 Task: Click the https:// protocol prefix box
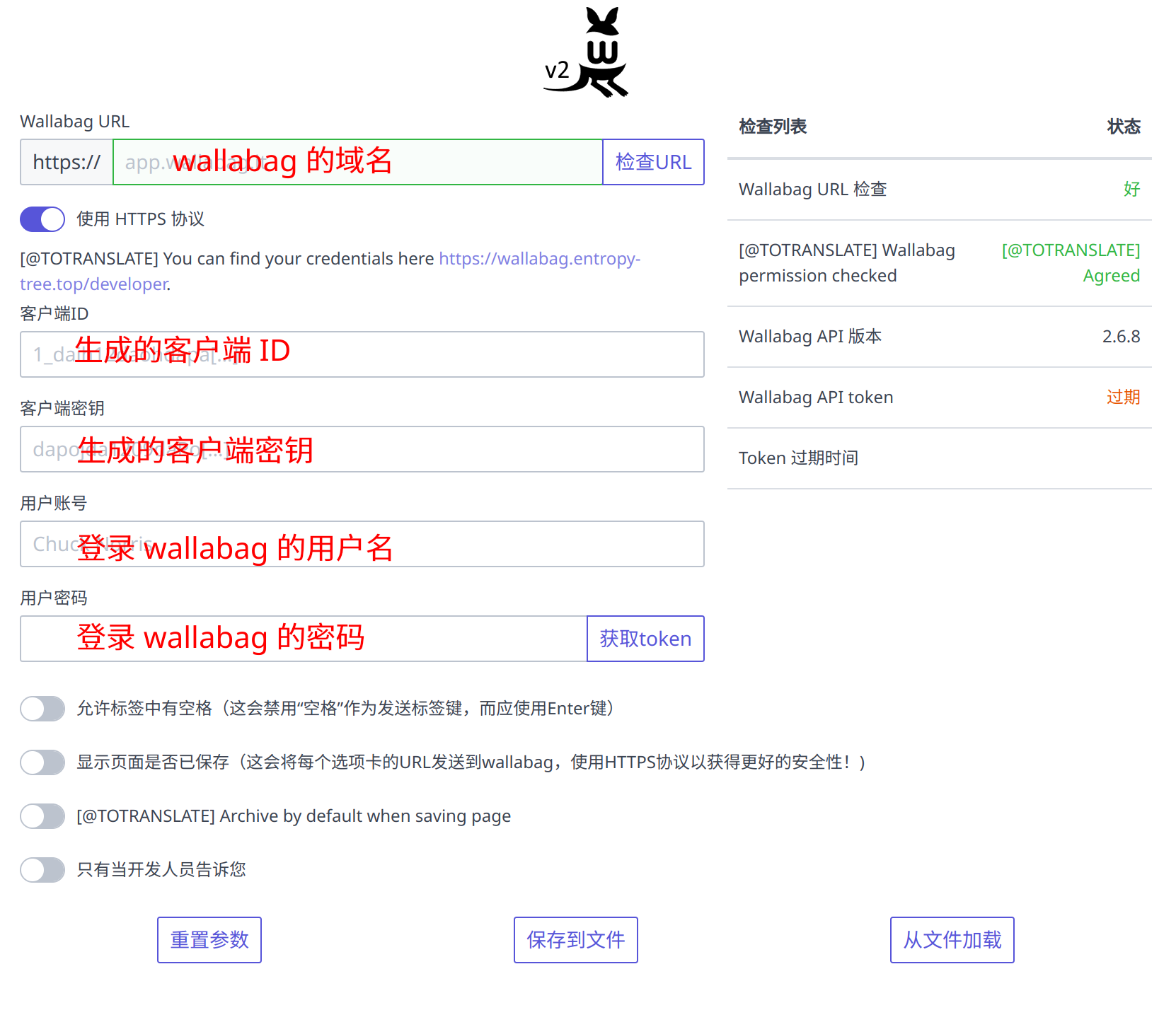point(67,162)
